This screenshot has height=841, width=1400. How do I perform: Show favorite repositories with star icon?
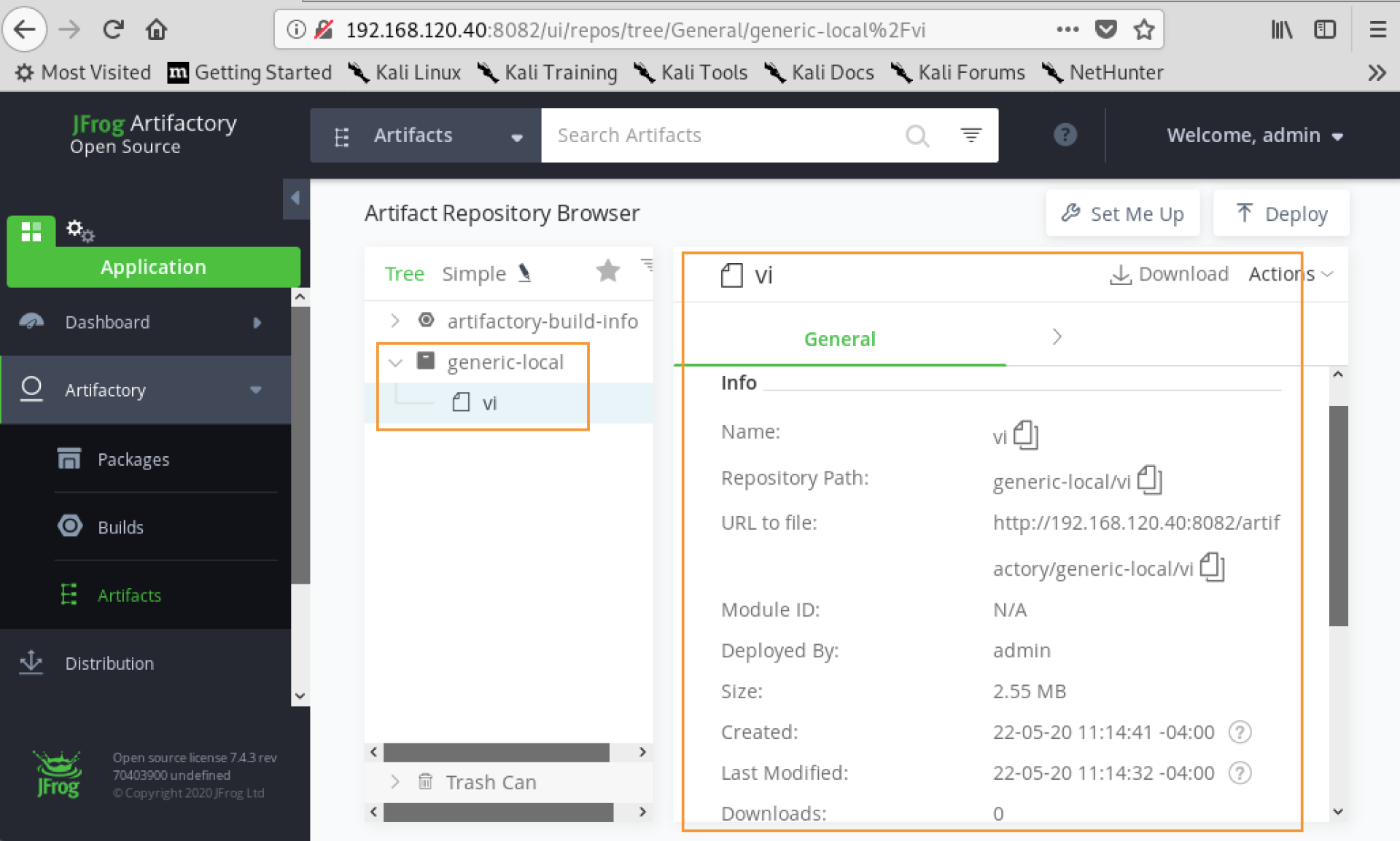tap(608, 271)
